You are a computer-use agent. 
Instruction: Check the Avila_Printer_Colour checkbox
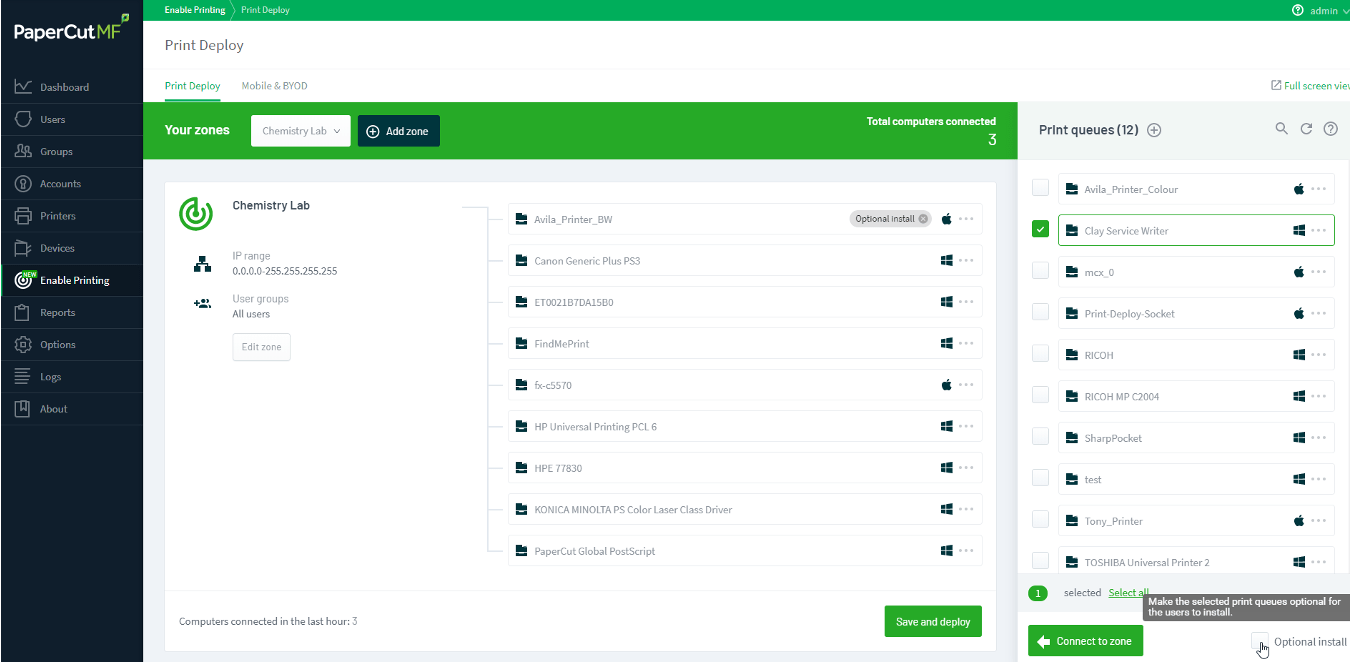click(1040, 188)
